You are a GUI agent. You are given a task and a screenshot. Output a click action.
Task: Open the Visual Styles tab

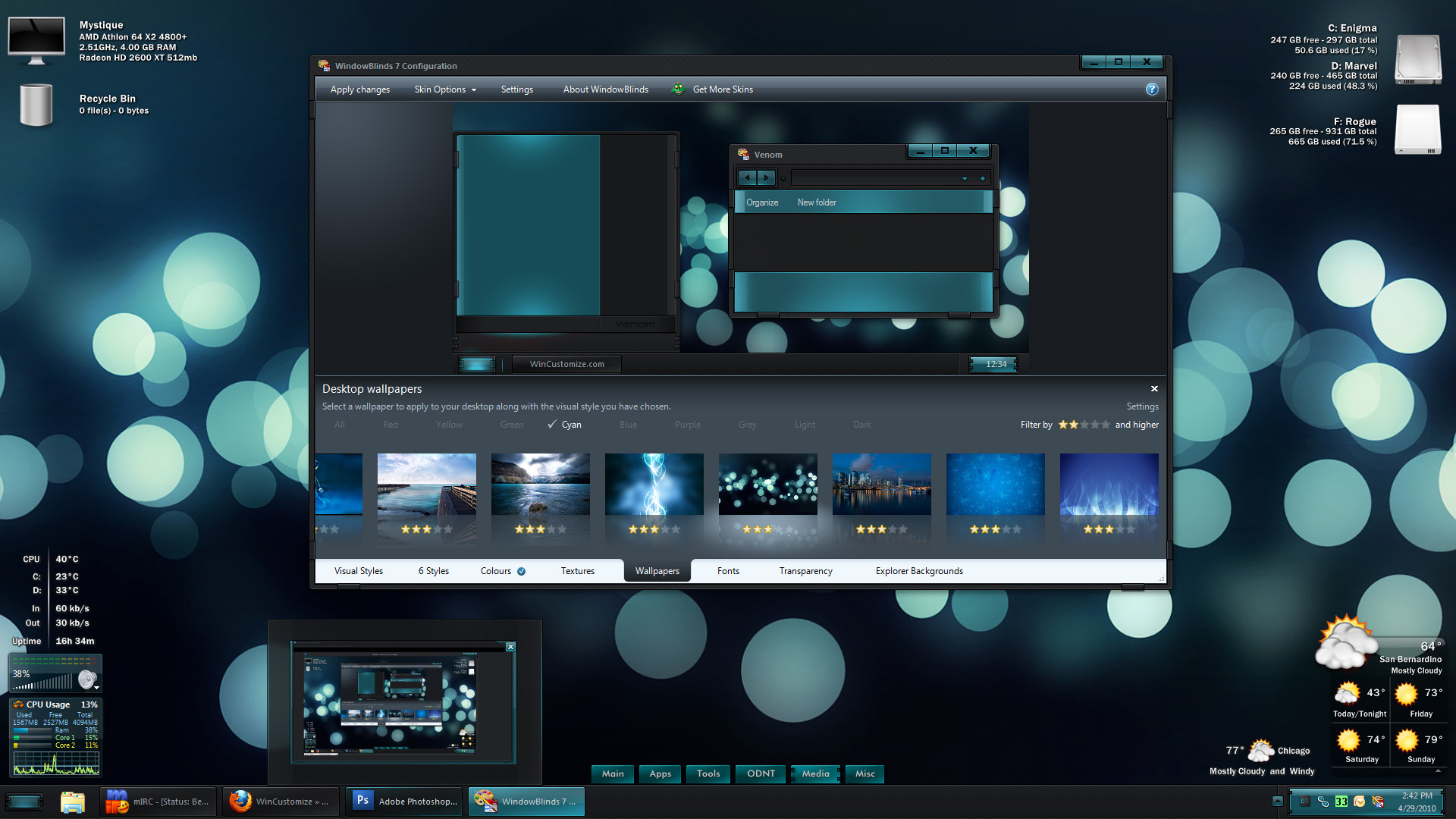point(359,571)
